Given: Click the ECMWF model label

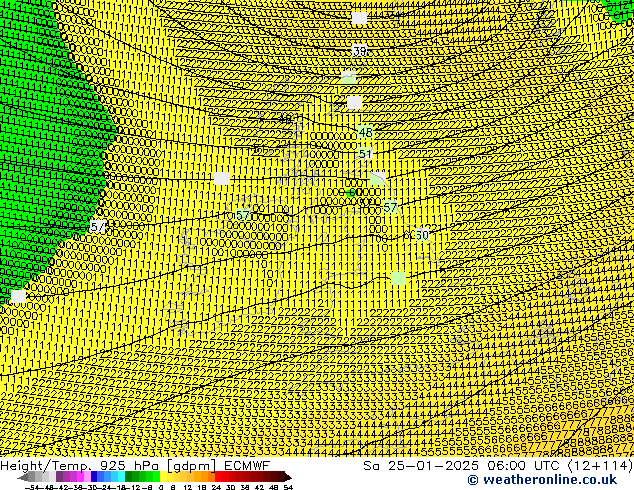Looking at the screenshot, I should point(247,466).
